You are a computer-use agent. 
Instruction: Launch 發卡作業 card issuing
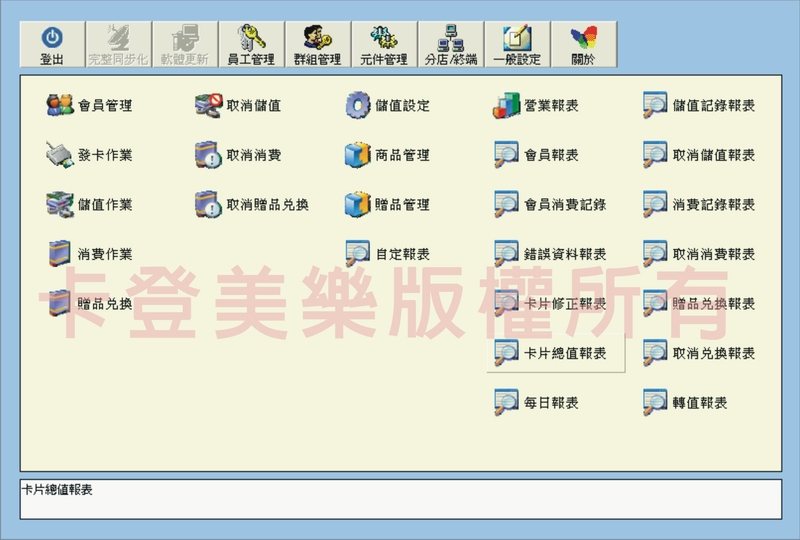89,155
